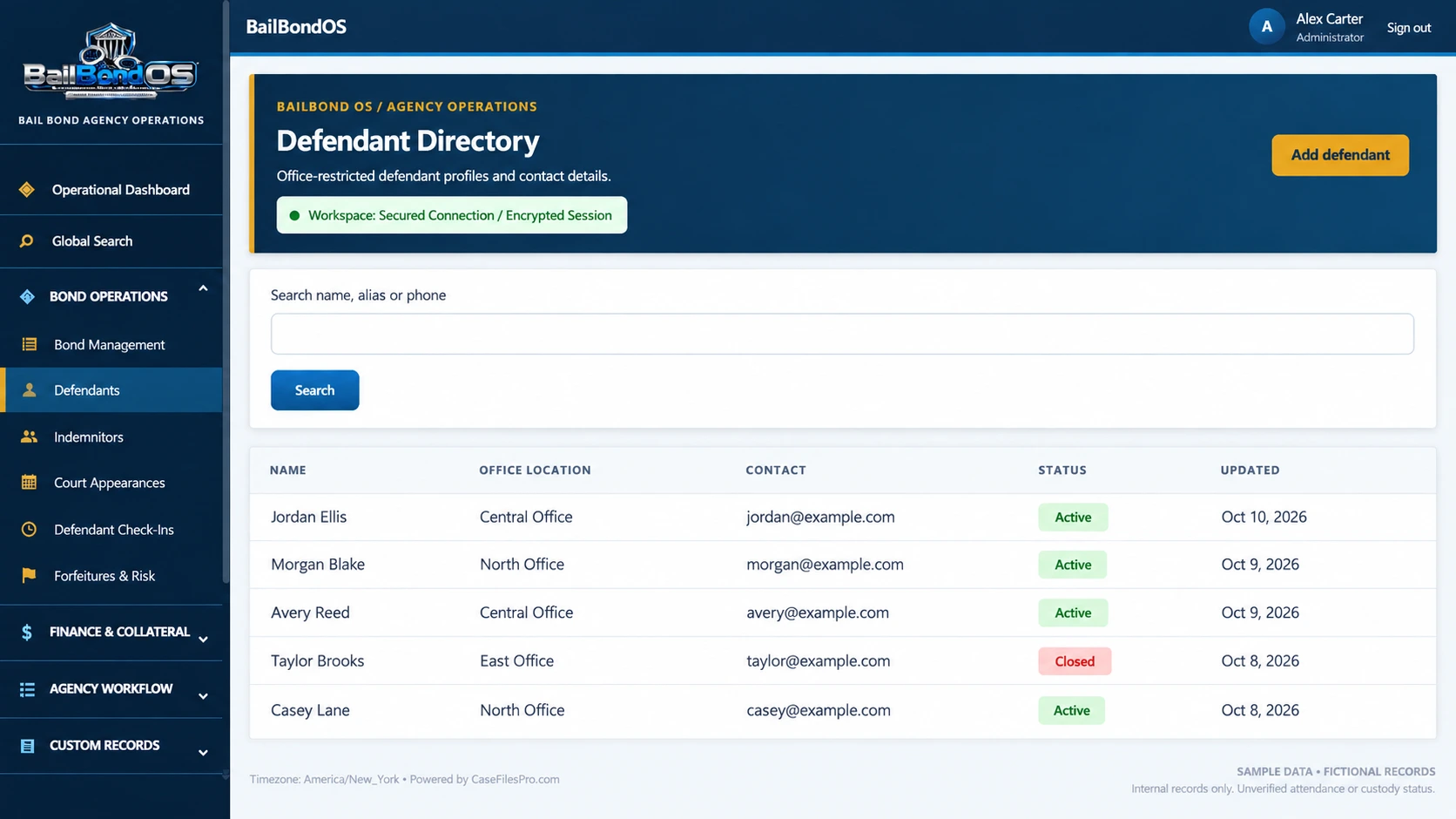Open Court Appearances in sidebar
Viewport: 1456px width, 819px height.
click(111, 482)
